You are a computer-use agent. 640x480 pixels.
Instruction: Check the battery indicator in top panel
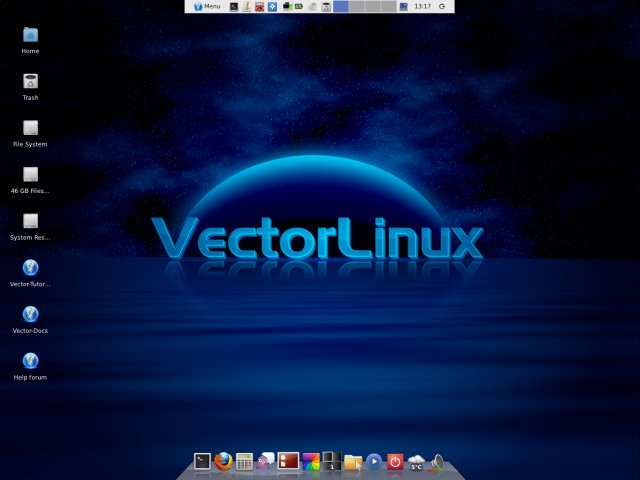point(298,7)
